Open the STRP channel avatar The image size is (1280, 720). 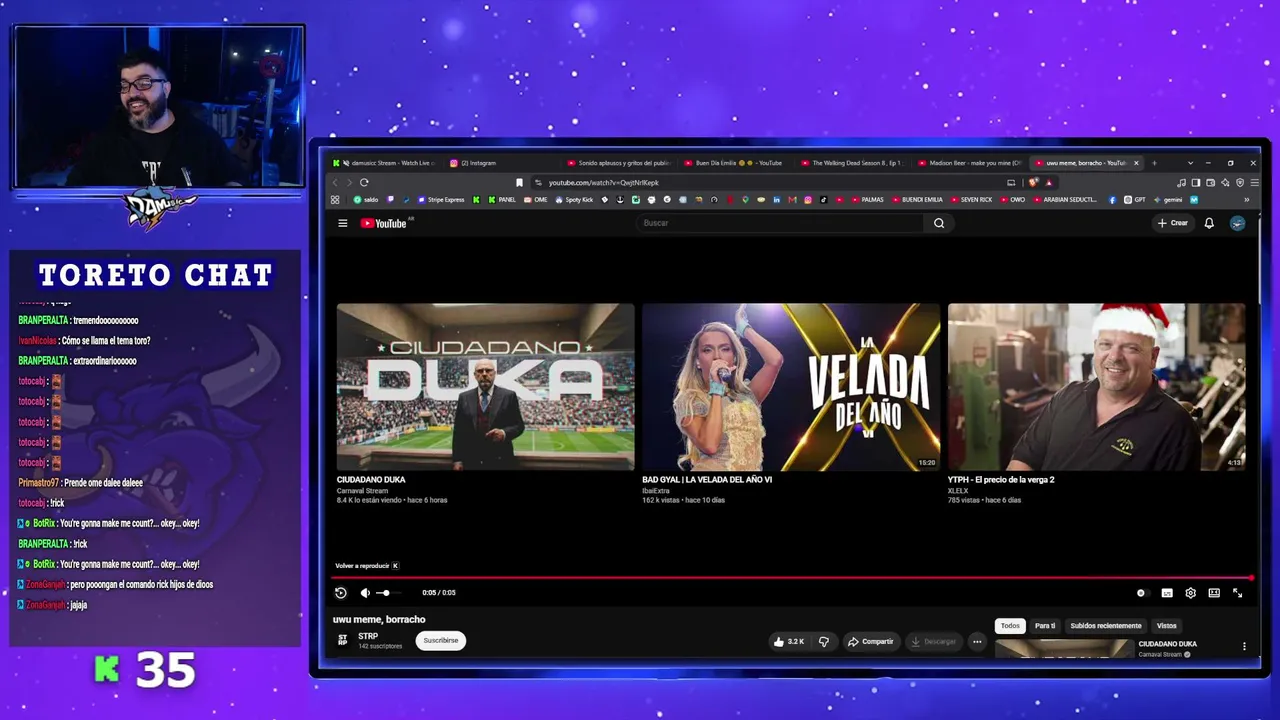tap(343, 640)
